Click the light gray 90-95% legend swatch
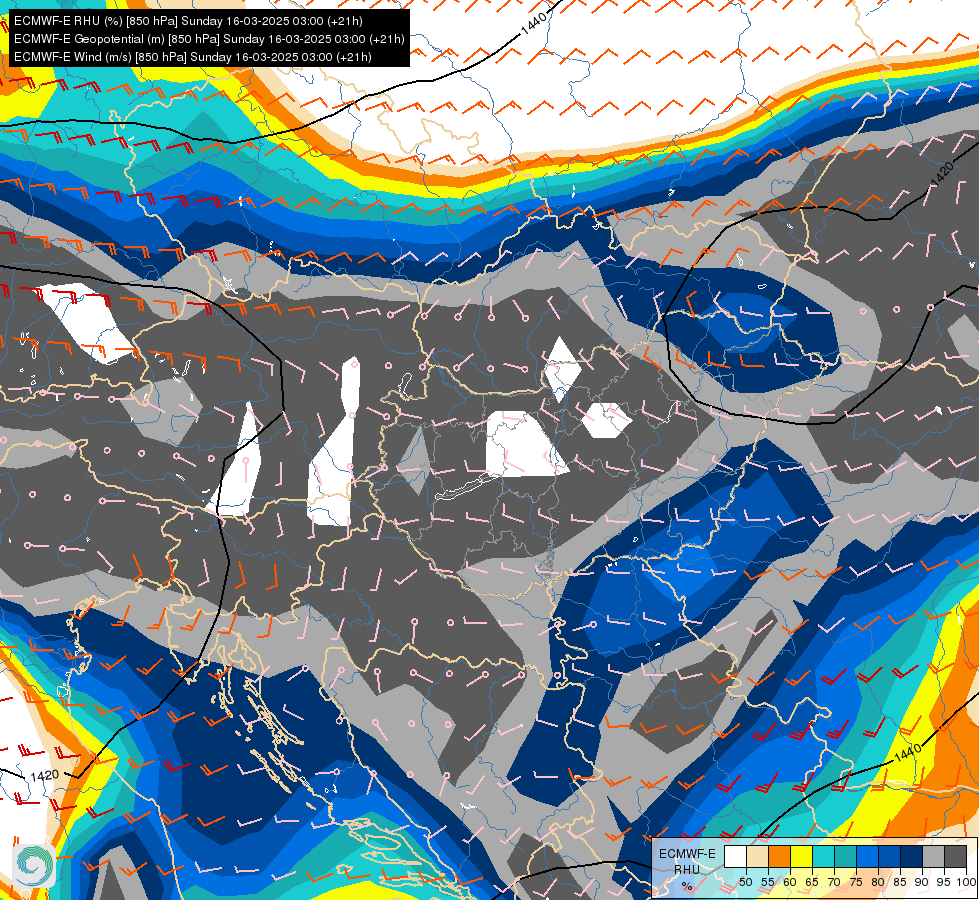 (x=933, y=856)
